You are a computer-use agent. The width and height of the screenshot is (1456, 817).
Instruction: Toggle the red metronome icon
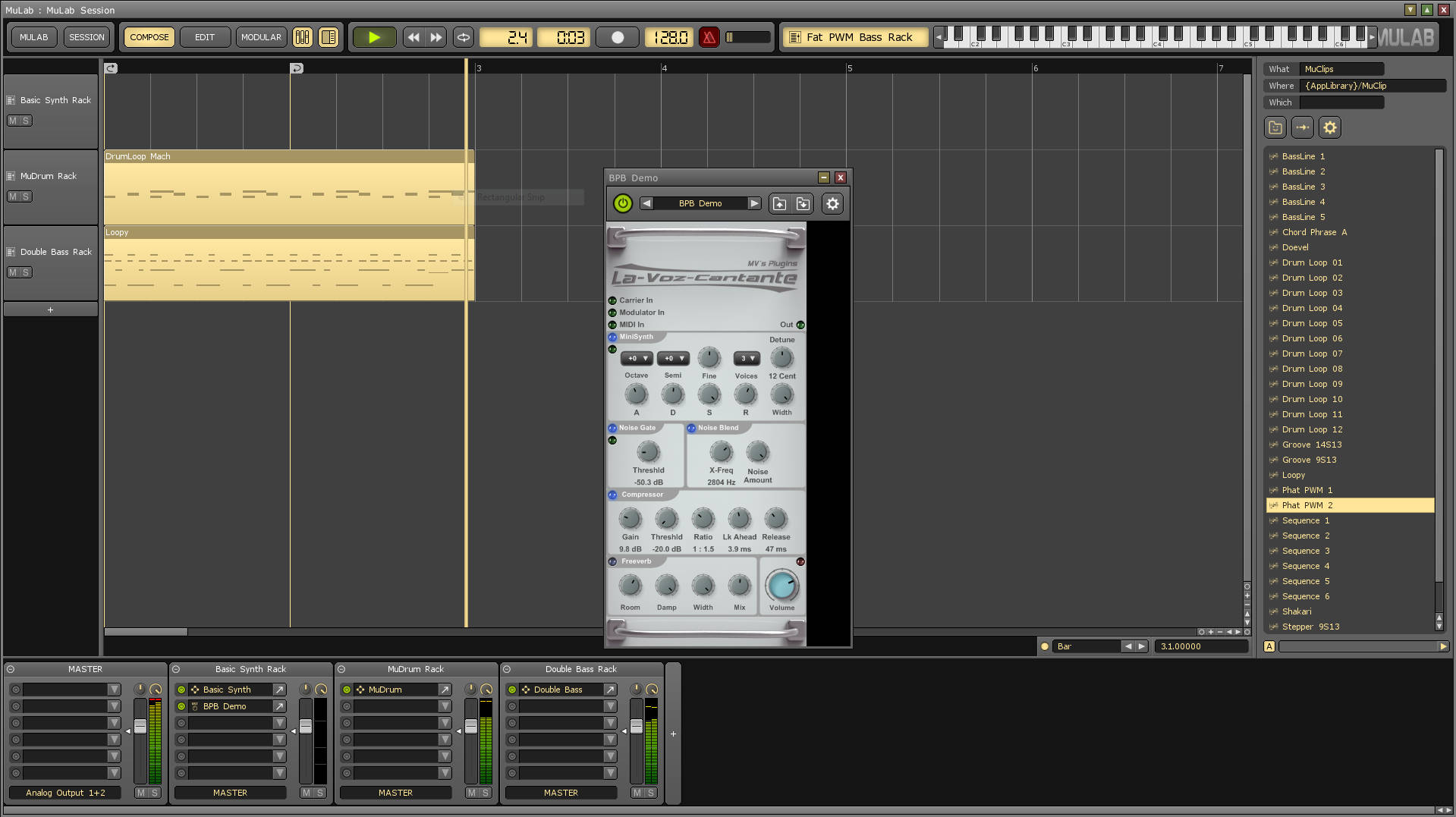coord(709,37)
